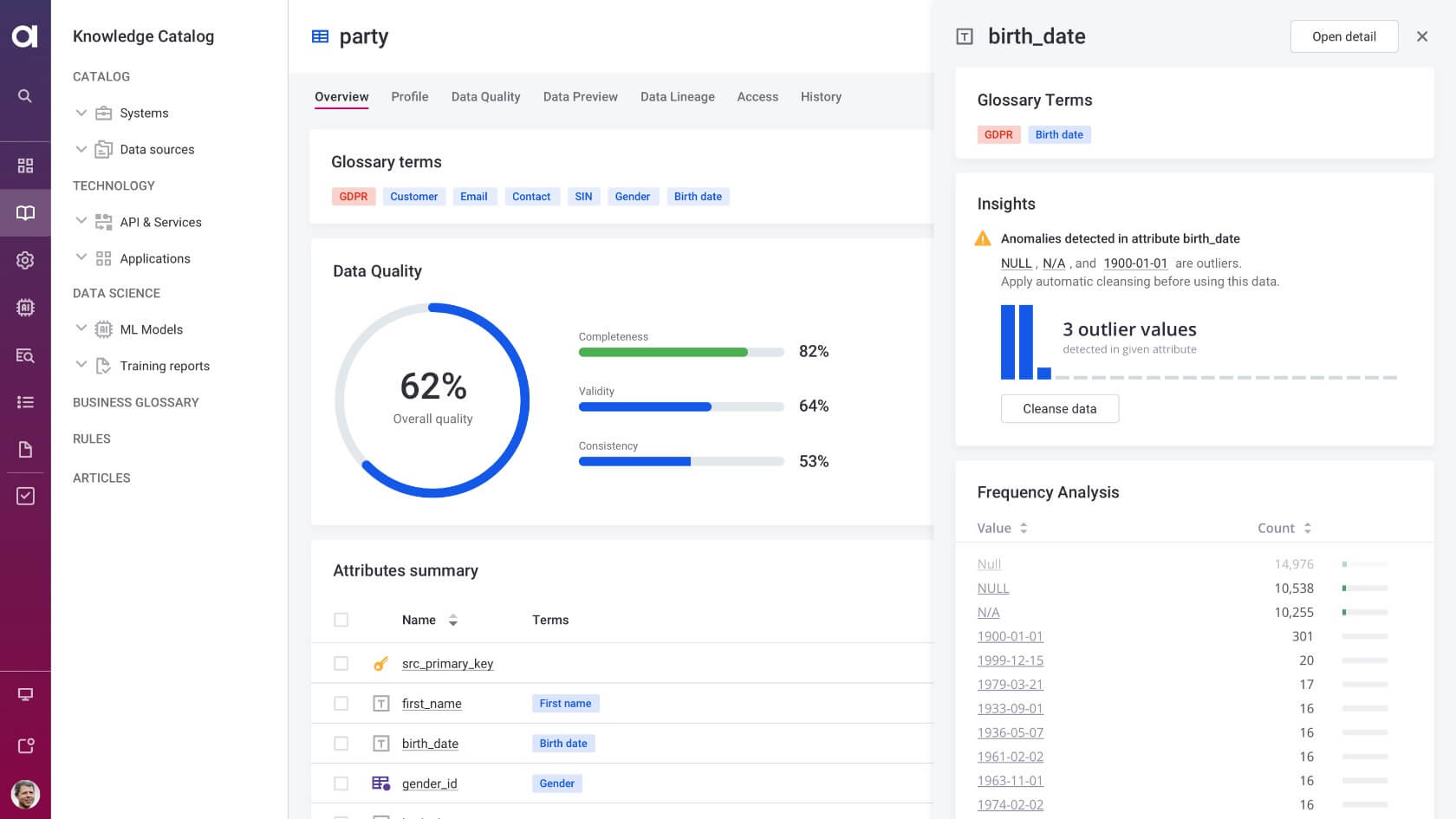Check the checkbox for the birth_date row

(x=341, y=743)
